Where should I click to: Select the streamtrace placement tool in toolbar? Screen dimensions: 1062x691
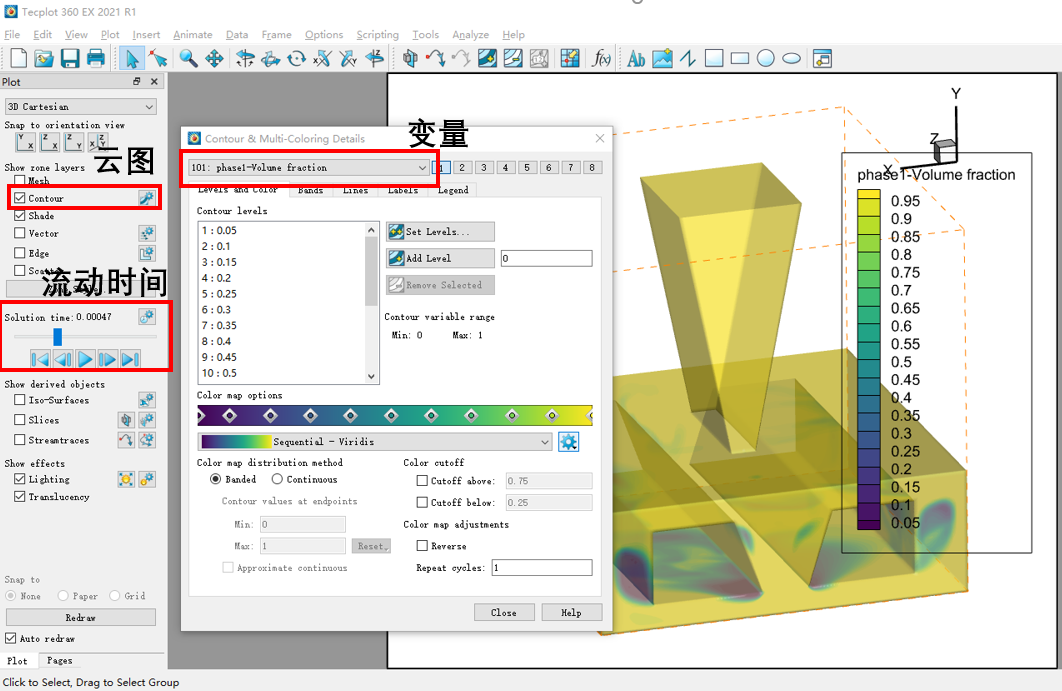pyautogui.click(x=436, y=59)
